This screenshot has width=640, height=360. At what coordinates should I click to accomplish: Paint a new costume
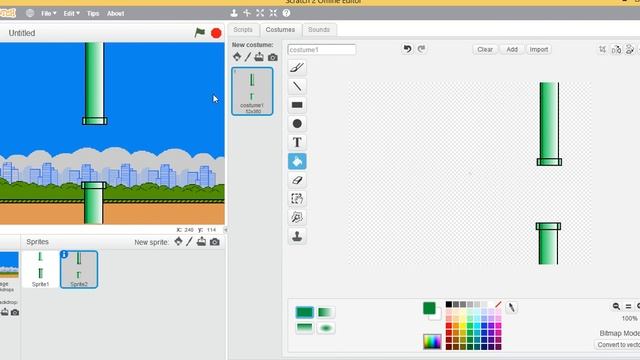(x=248, y=57)
